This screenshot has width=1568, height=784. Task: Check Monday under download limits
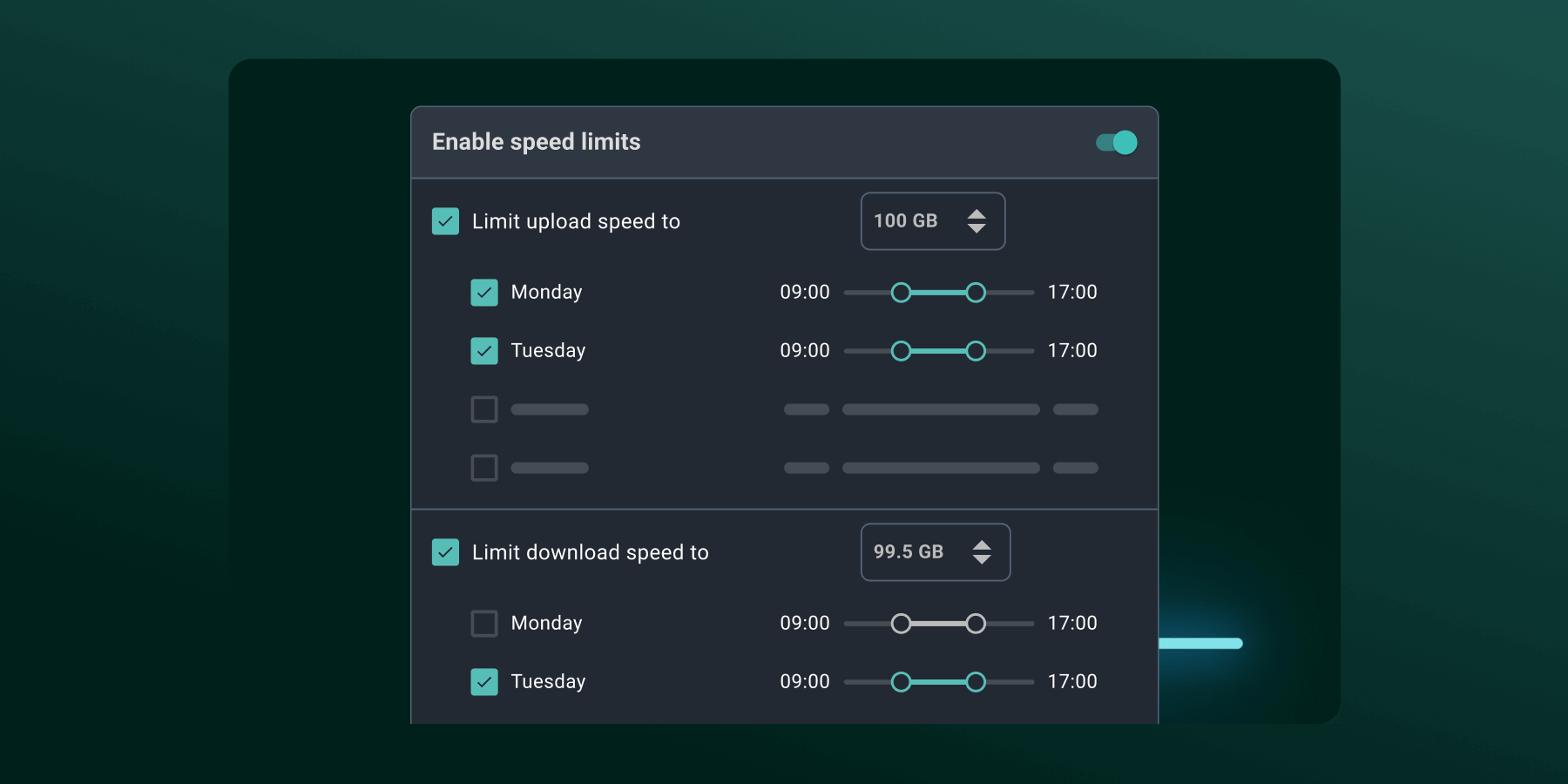[x=484, y=623]
